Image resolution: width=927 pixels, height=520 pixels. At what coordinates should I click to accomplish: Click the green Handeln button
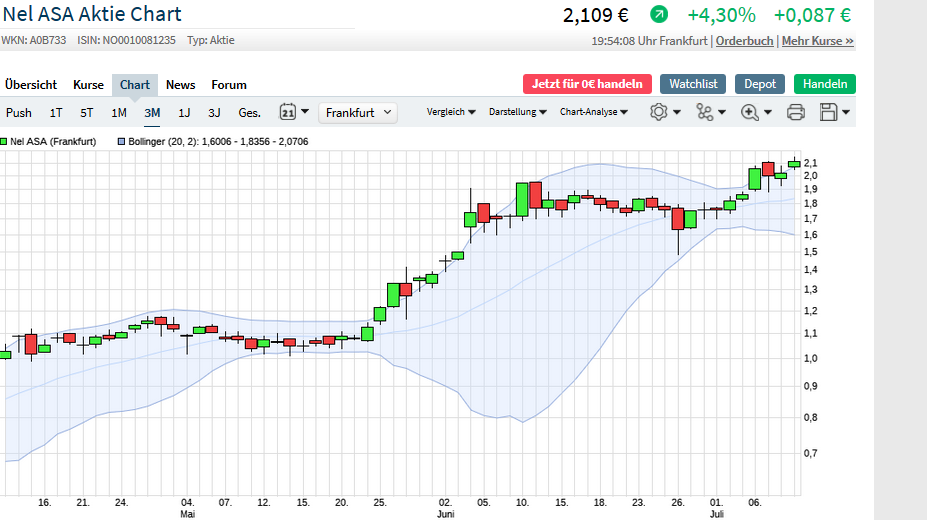[x=825, y=84]
